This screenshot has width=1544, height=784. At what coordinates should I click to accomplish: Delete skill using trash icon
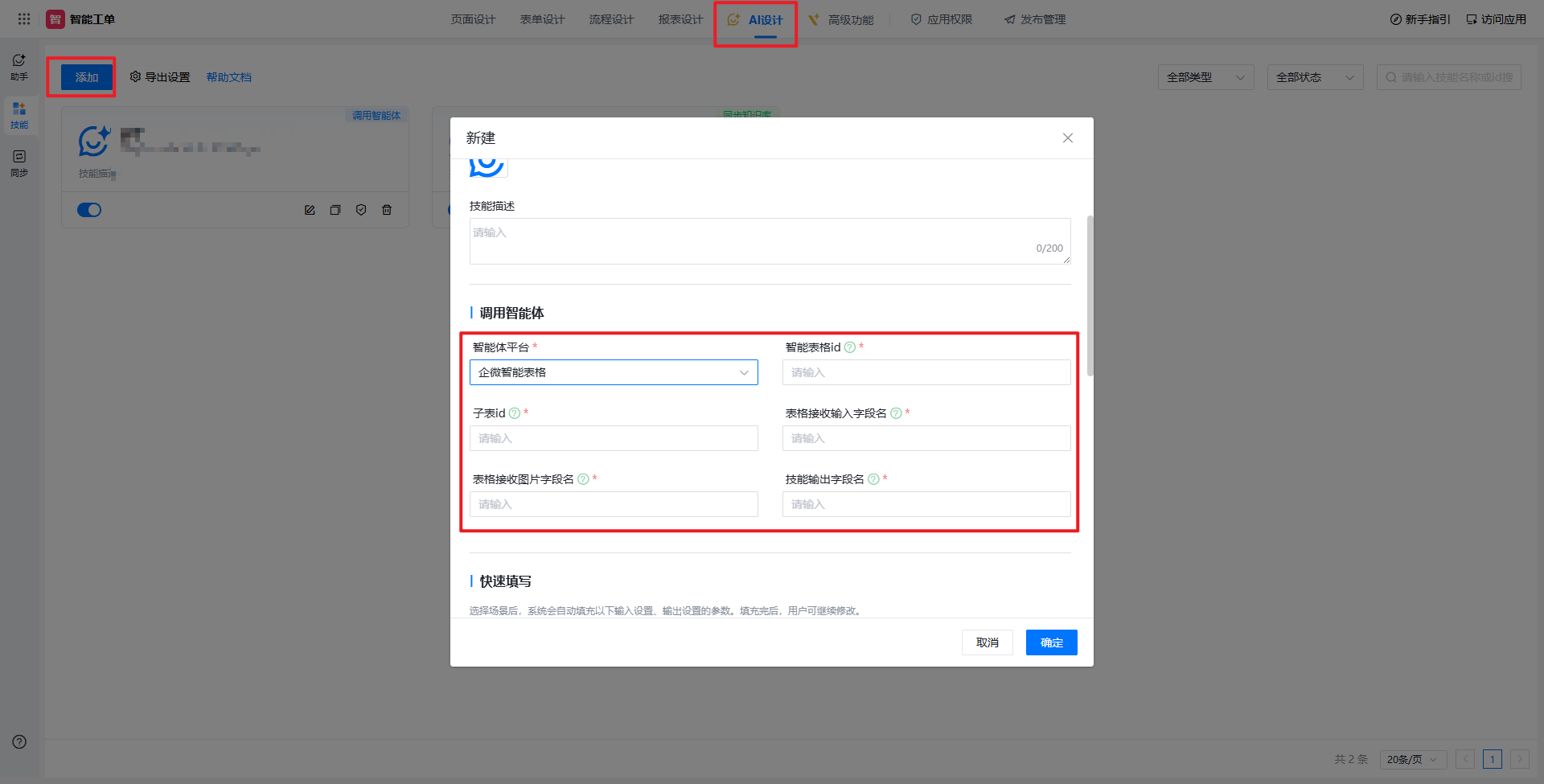coord(387,210)
